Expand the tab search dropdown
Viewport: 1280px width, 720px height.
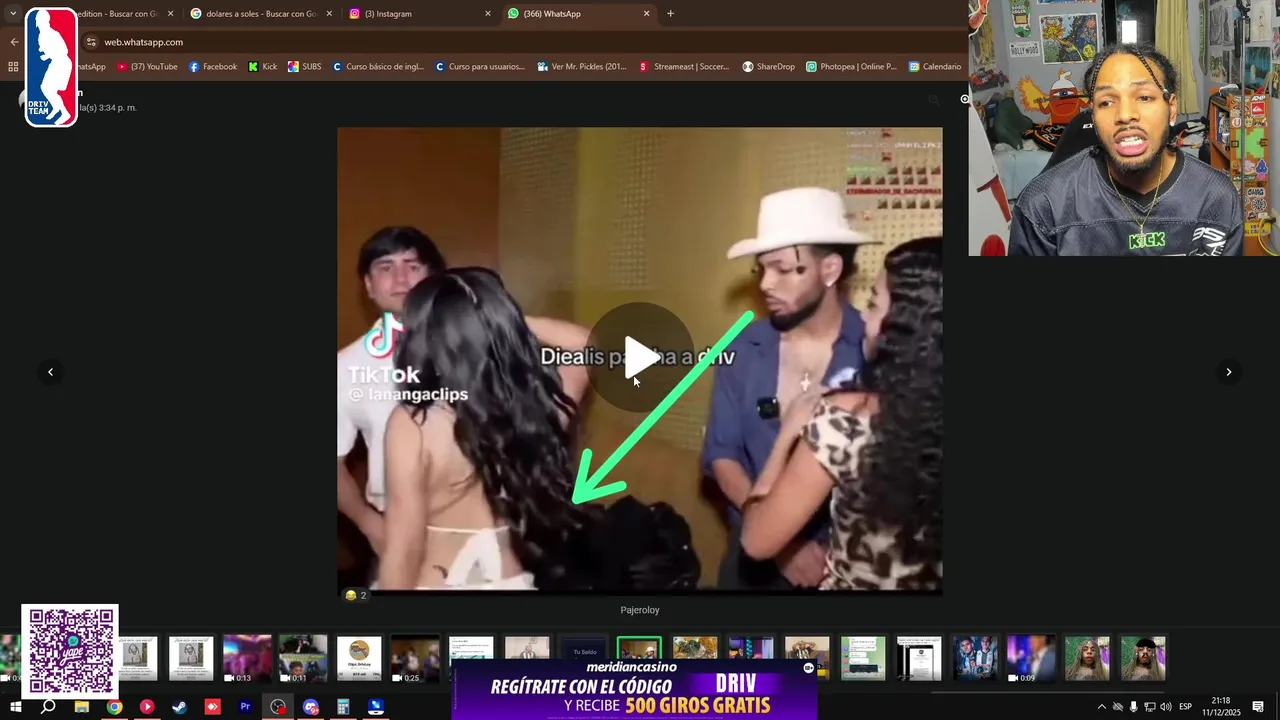(x=13, y=14)
